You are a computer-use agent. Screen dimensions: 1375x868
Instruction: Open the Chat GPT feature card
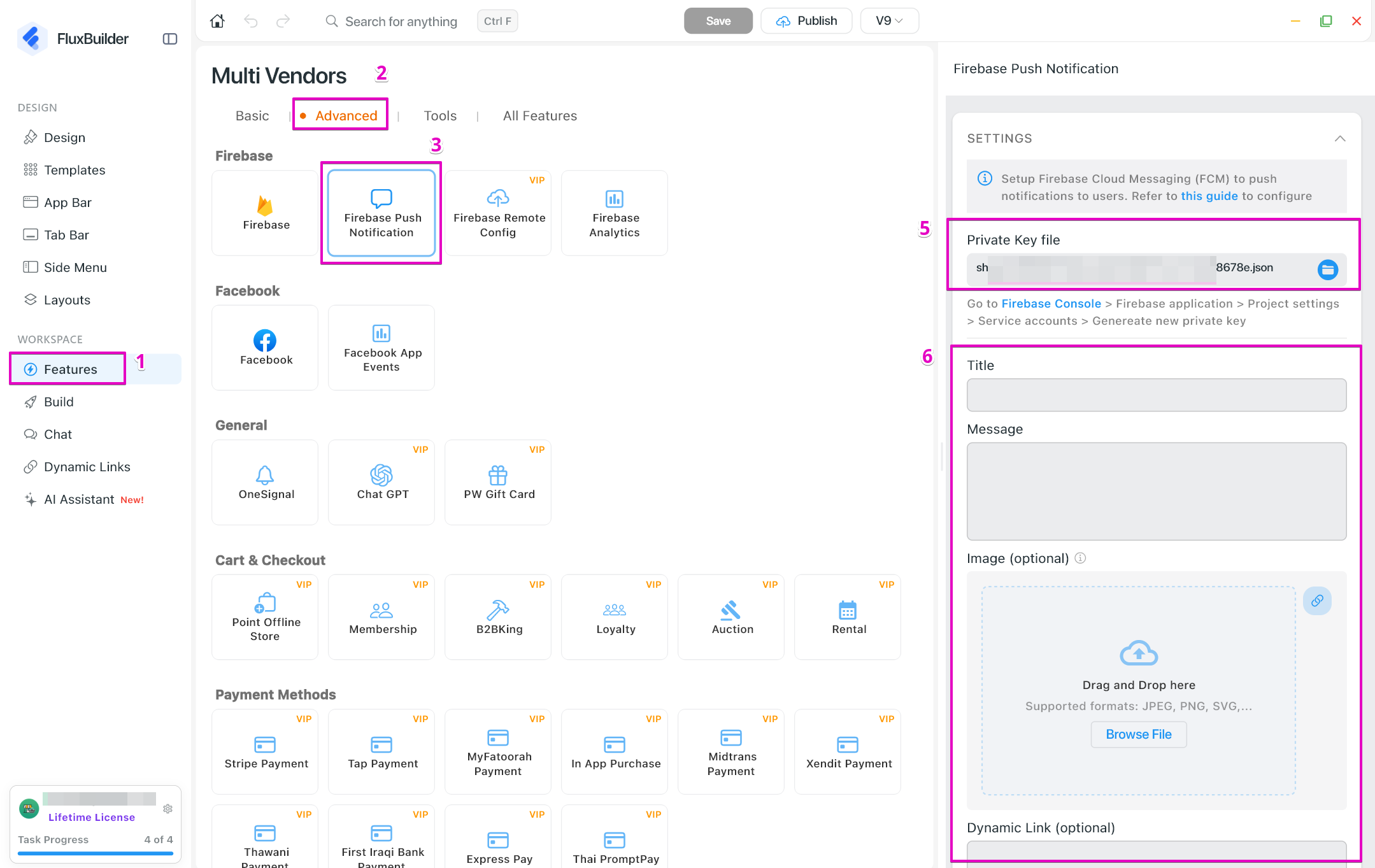click(x=381, y=482)
